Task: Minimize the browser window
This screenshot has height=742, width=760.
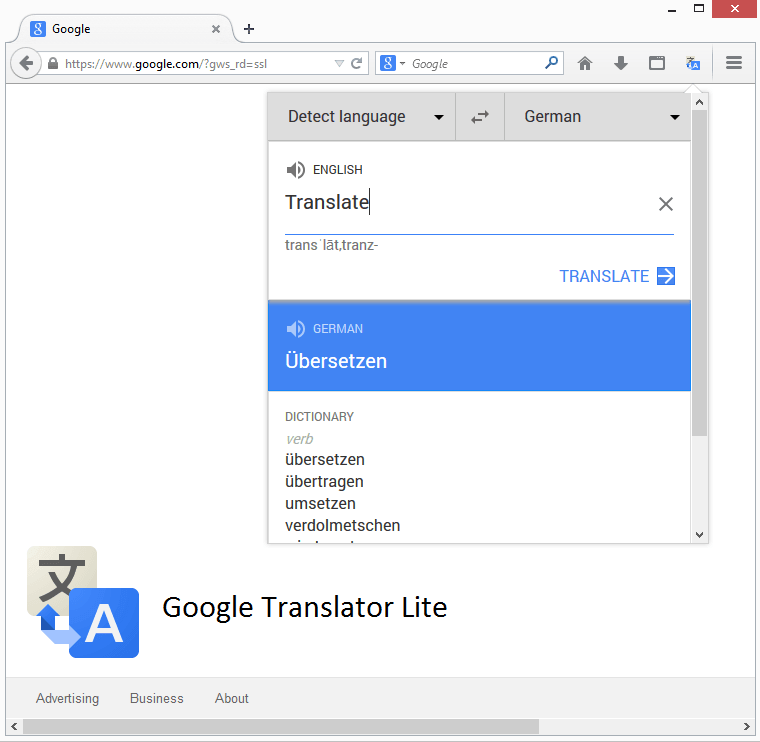Action: (672, 9)
